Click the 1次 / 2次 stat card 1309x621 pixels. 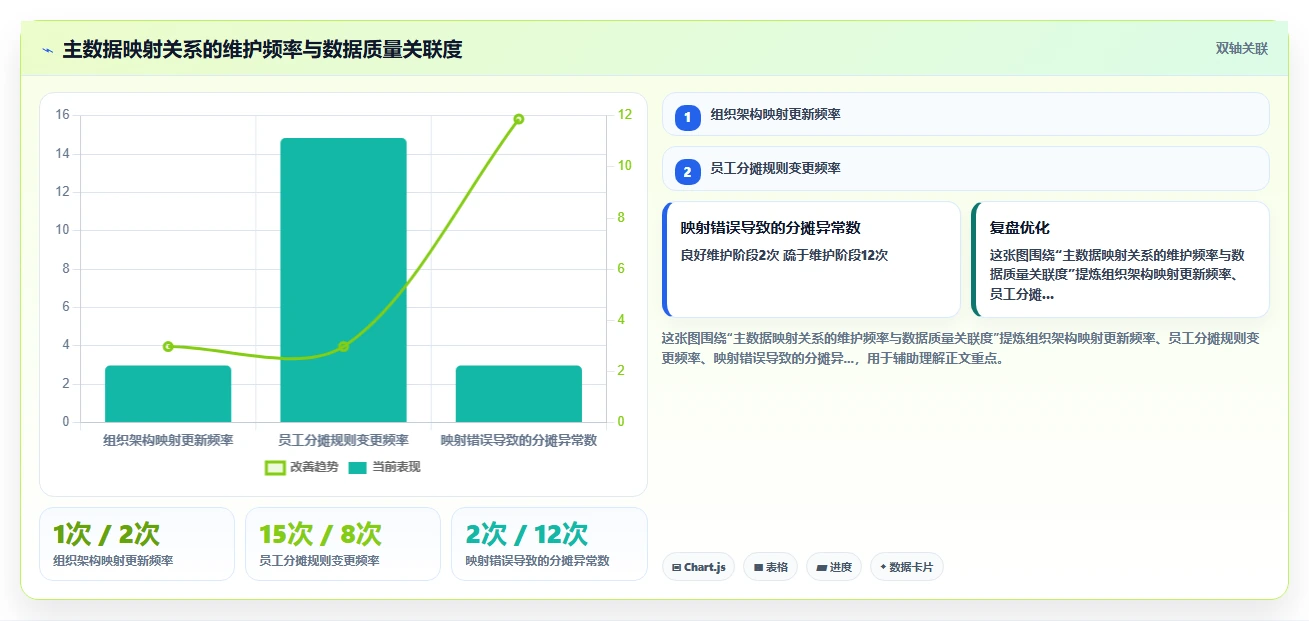pos(137,544)
